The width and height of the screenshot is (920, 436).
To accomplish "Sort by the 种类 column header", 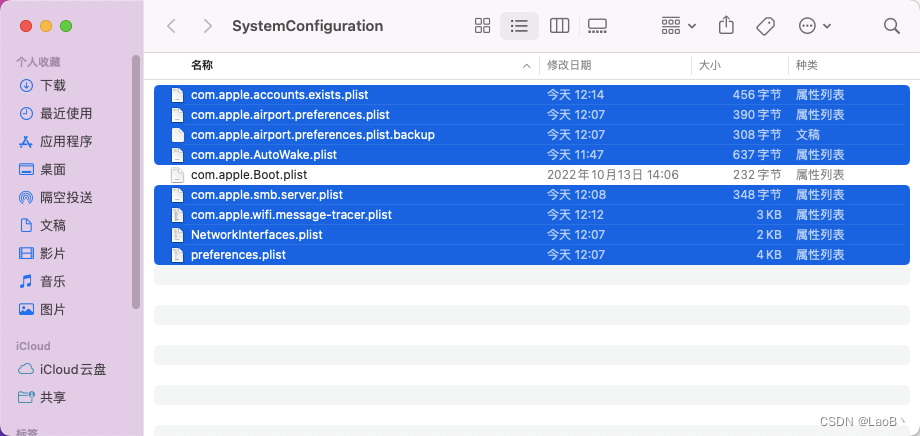I will click(x=806, y=65).
